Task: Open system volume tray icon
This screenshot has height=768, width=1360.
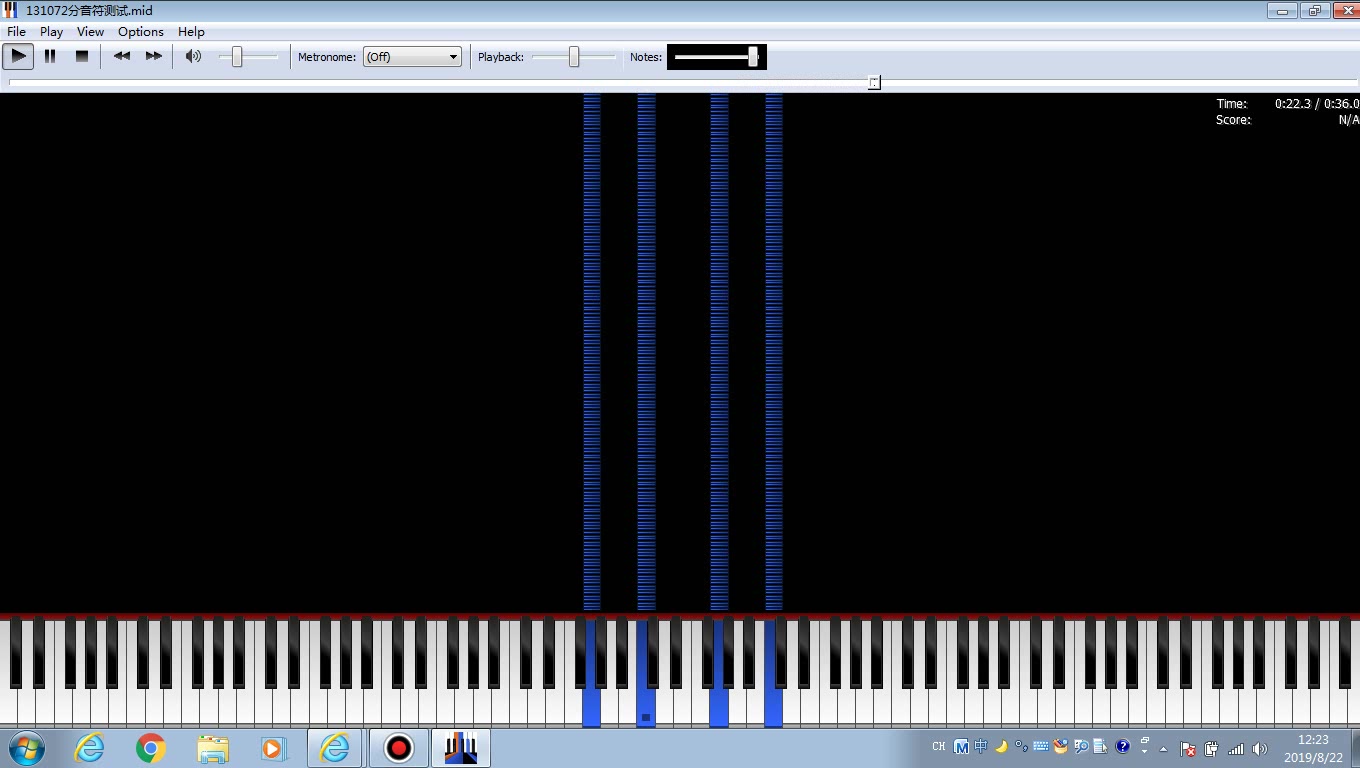Action: pyautogui.click(x=1260, y=749)
